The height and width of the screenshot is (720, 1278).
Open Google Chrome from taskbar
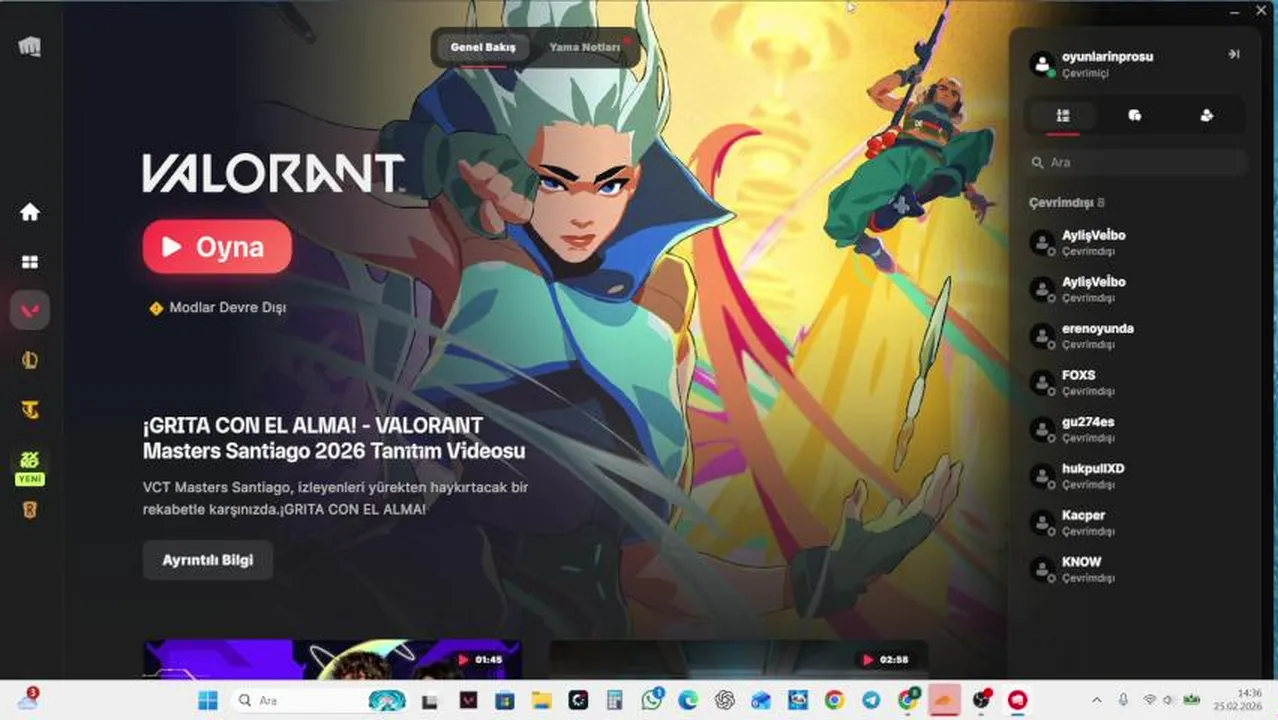pyautogui.click(x=834, y=700)
